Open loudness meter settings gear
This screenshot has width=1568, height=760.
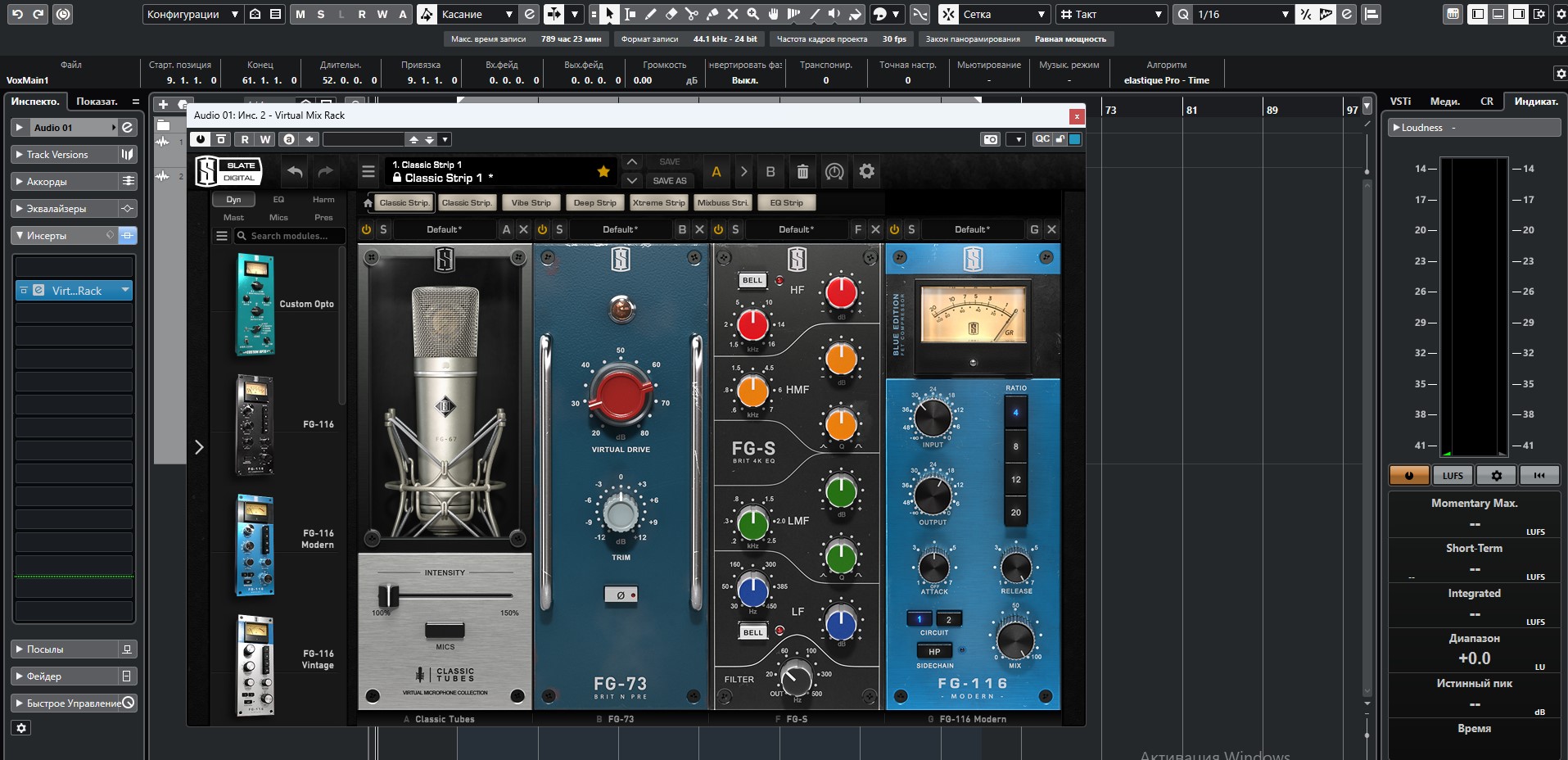tap(1497, 475)
